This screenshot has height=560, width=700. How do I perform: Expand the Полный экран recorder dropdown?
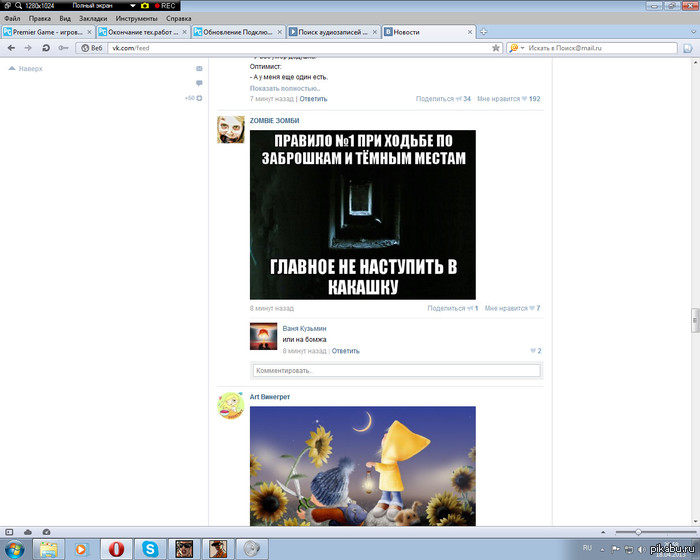(x=133, y=6)
